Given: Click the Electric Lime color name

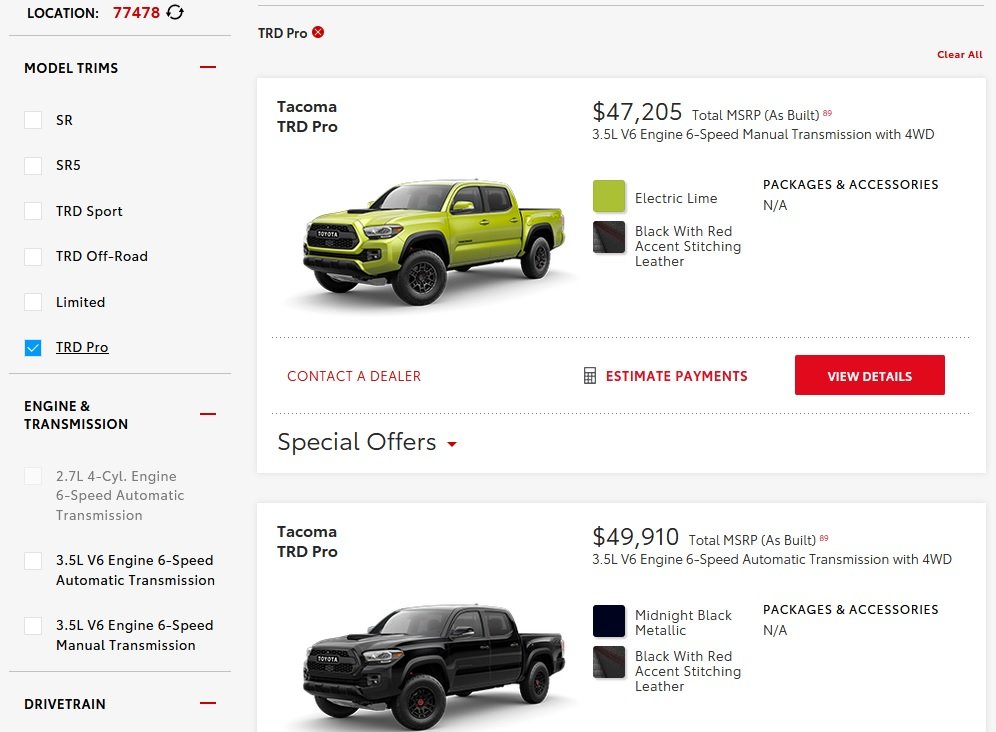Looking at the screenshot, I should click(x=676, y=198).
